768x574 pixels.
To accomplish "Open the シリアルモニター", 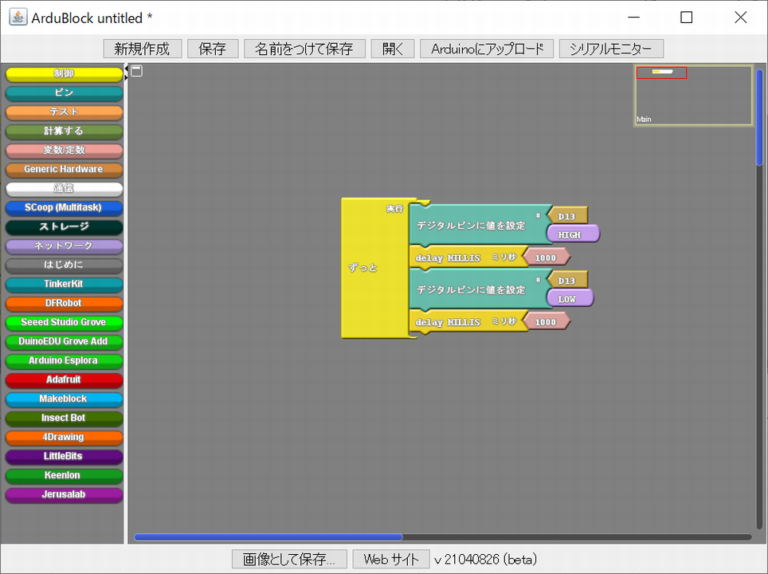I will [611, 48].
